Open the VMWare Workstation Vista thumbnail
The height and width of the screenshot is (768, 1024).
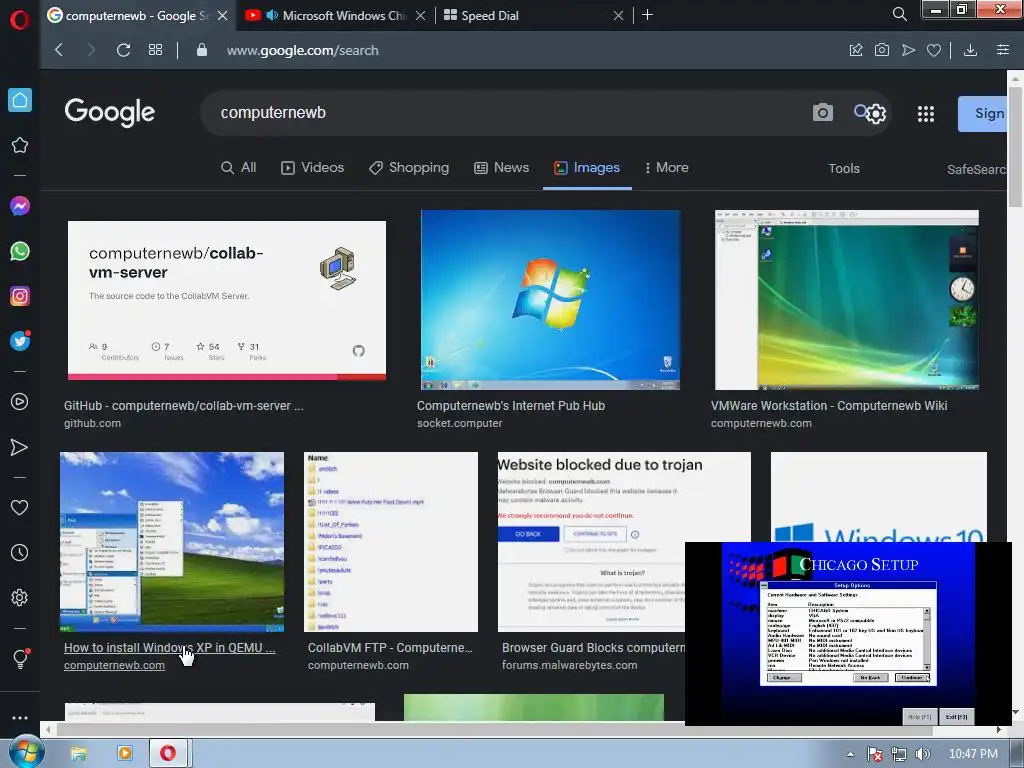tap(846, 300)
